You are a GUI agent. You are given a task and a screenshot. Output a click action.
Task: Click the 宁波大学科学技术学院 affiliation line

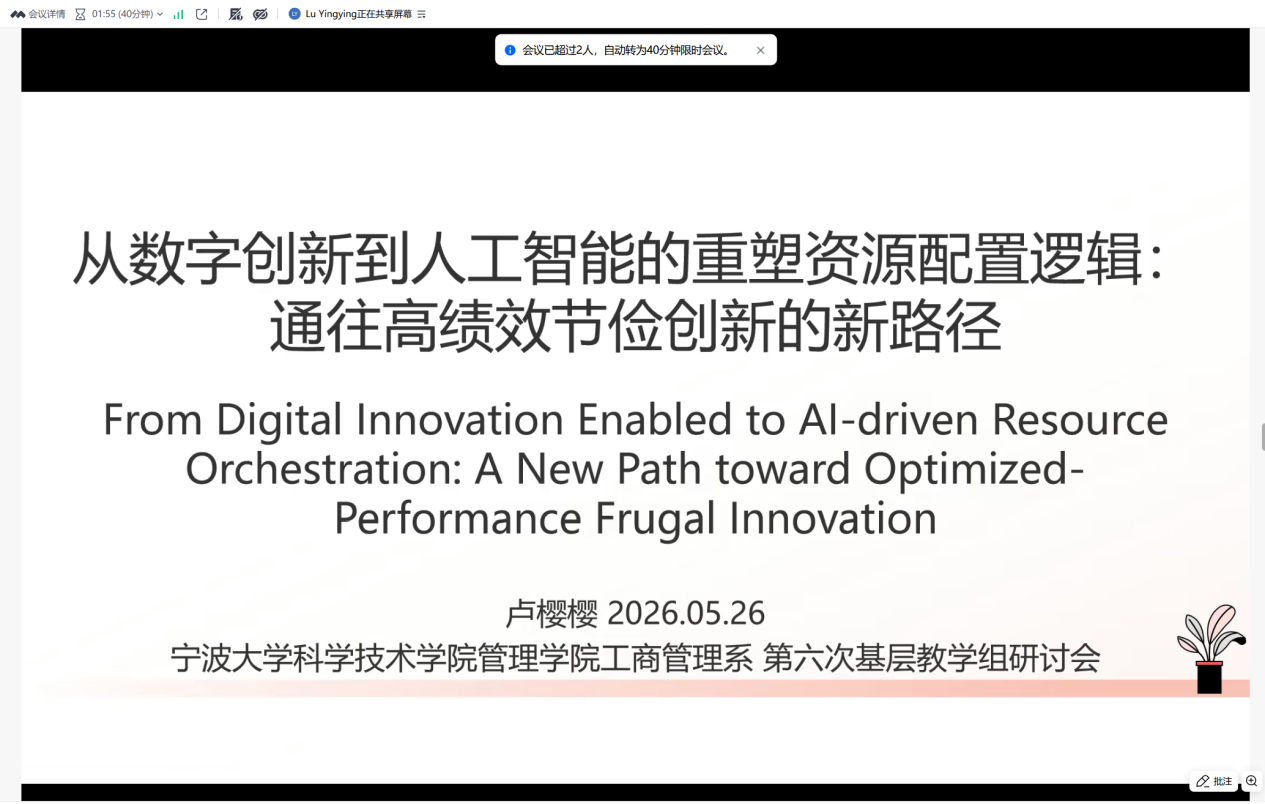point(636,658)
